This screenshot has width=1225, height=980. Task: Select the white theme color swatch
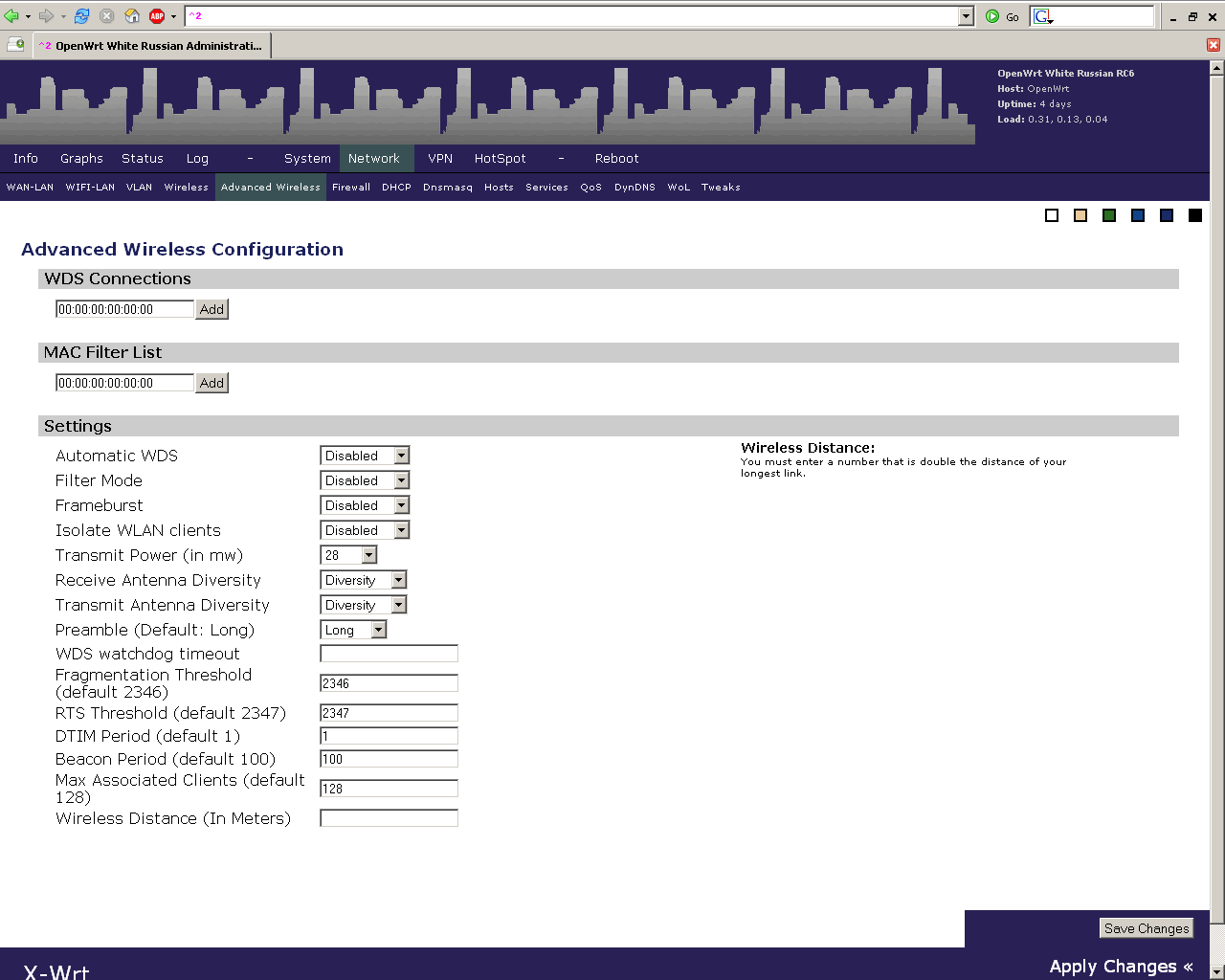[x=1052, y=215]
